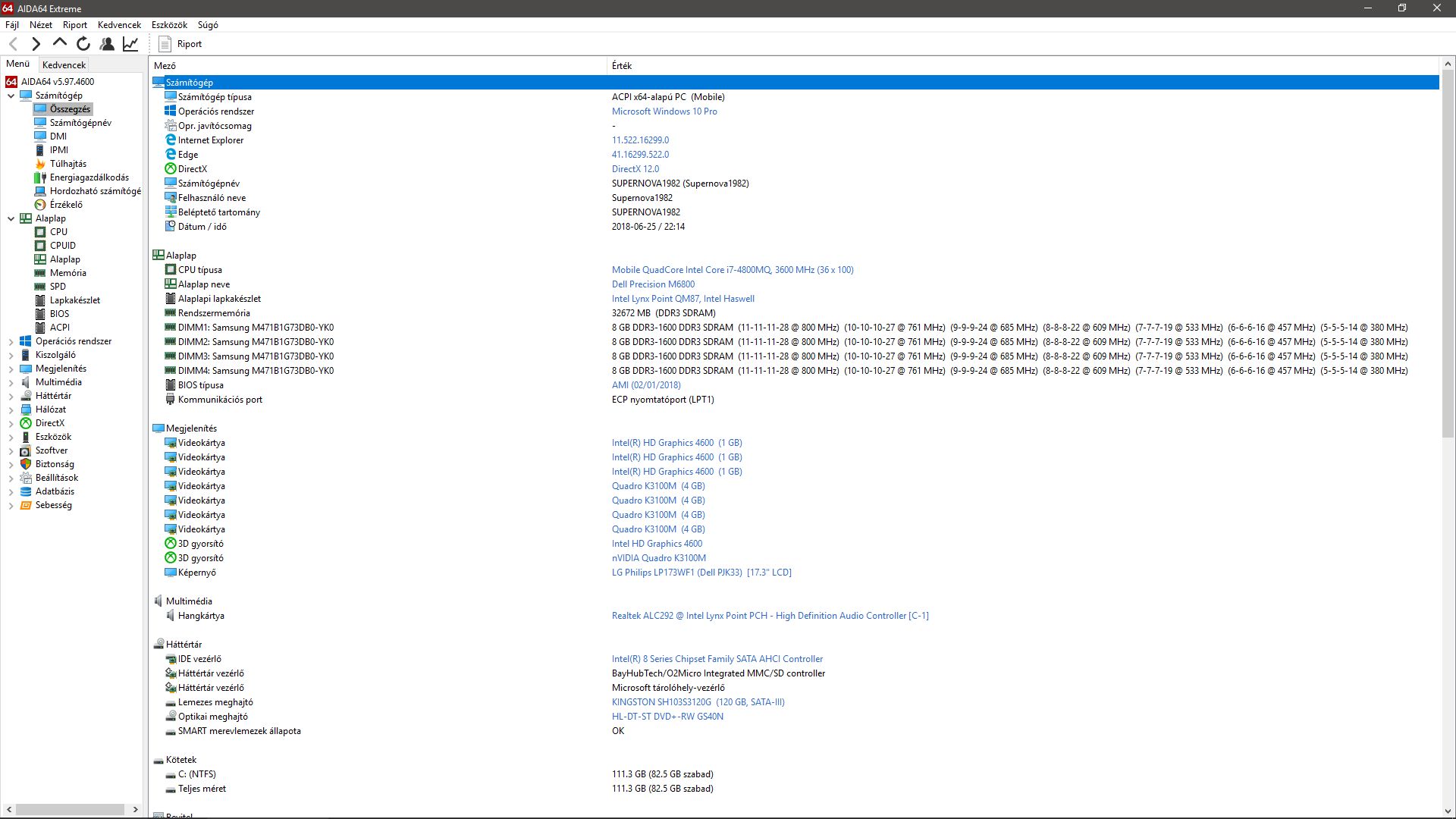Click the SPD tree icon
This screenshot has height=819, width=1456.
pos(40,287)
